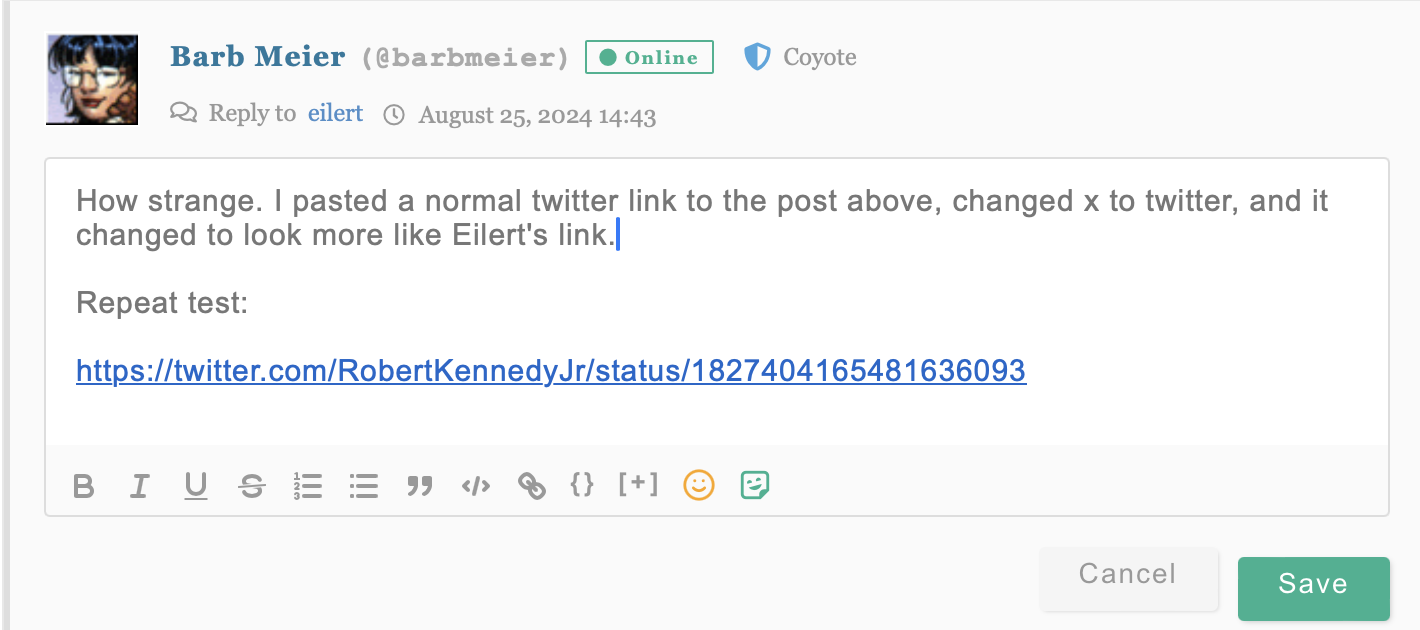The width and height of the screenshot is (1420, 630).
Task: Open eilert's profile from Reply to
Action: click(335, 114)
